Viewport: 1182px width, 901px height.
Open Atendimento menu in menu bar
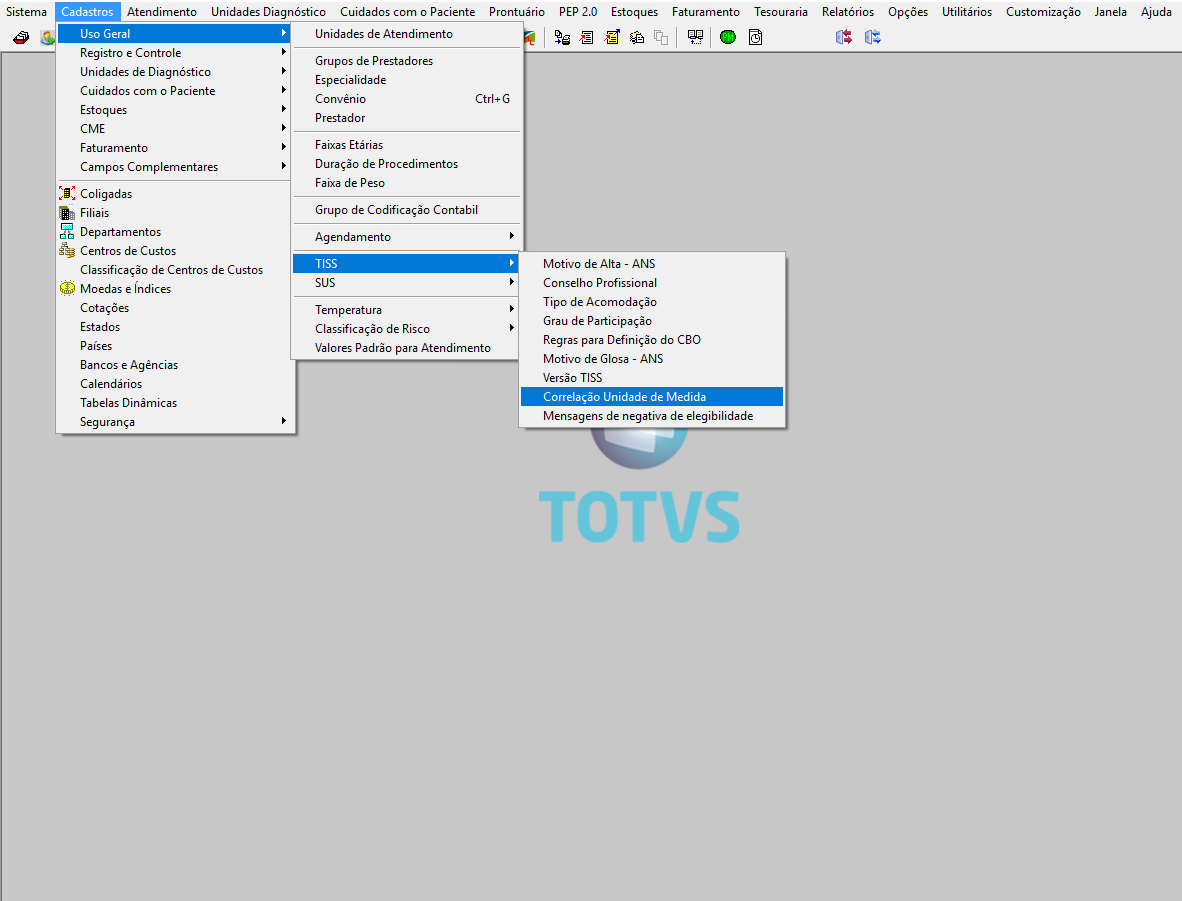162,12
